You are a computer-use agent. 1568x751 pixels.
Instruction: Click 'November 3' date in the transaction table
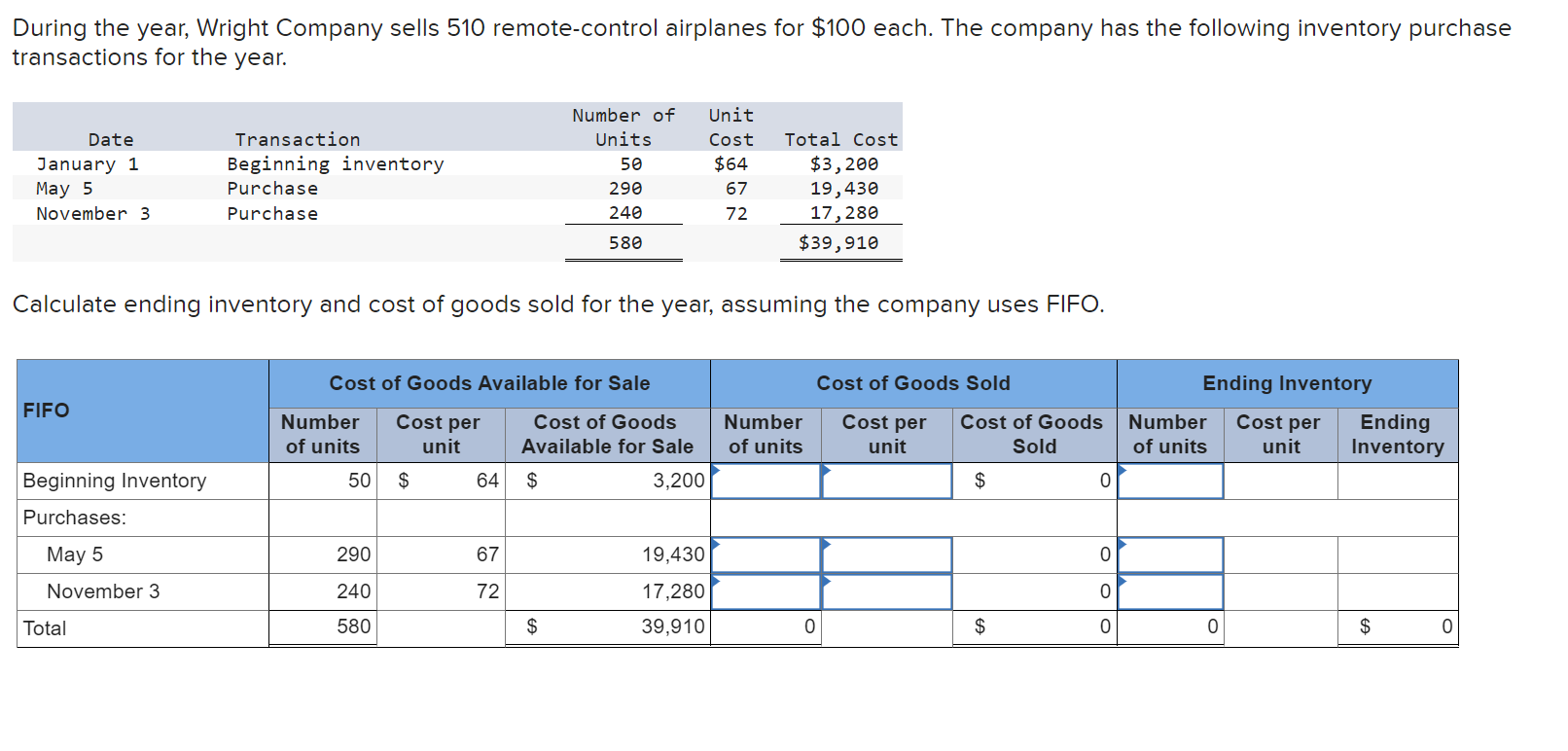coord(93,214)
